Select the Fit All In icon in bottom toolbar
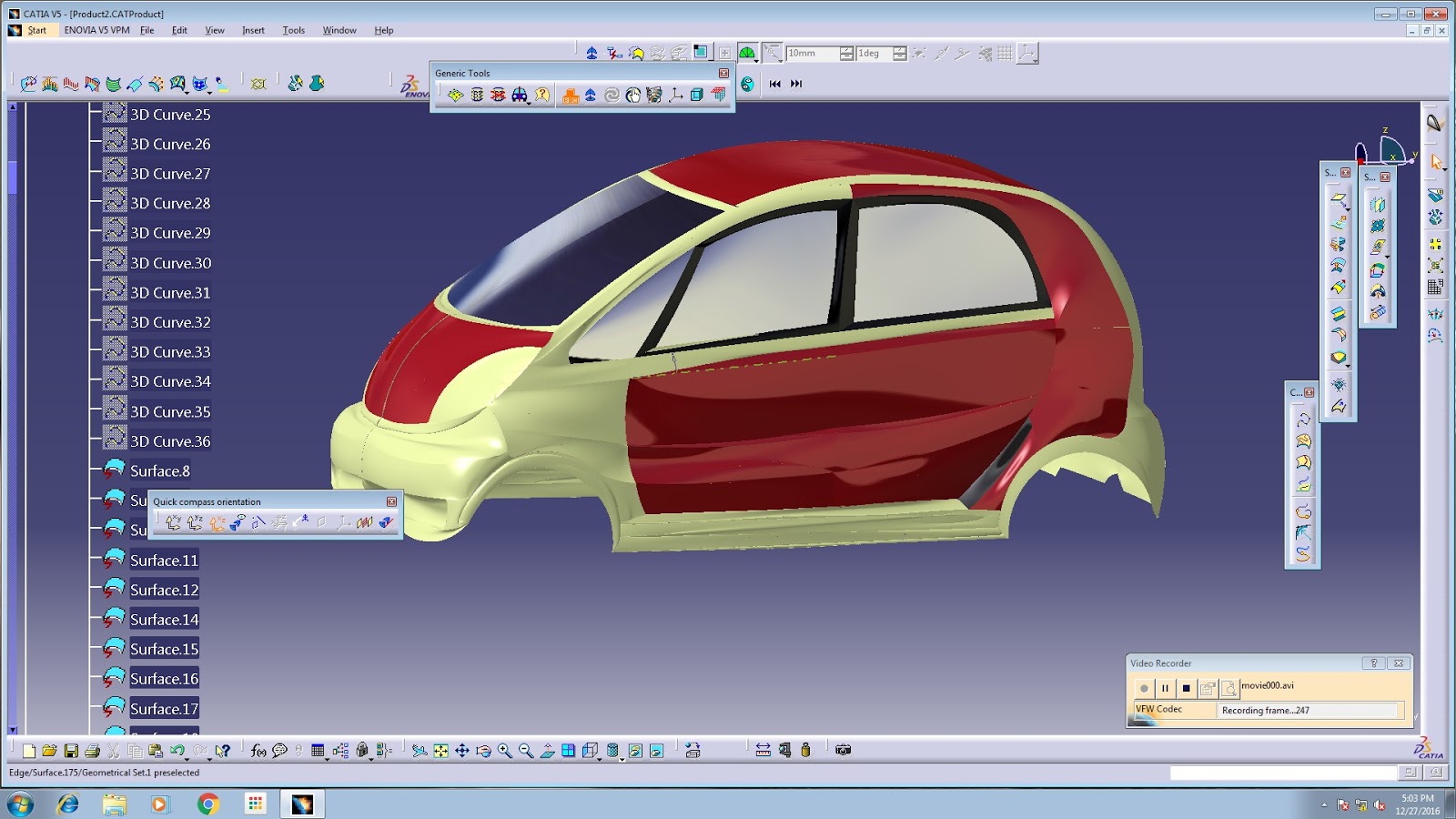This screenshot has height=819, width=1456. (x=440, y=750)
